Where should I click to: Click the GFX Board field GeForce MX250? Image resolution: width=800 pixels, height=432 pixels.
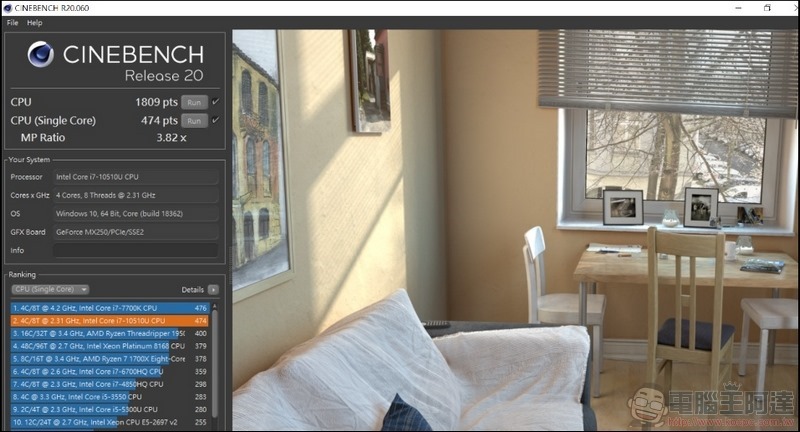coord(136,232)
